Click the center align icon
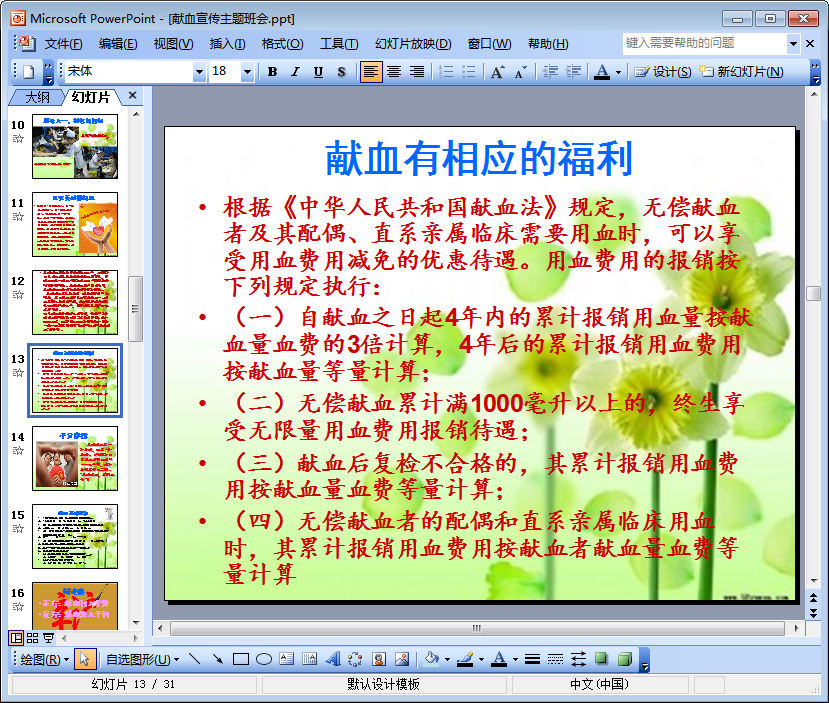Screen dimensions: 829x703 pyautogui.click(x=394, y=72)
